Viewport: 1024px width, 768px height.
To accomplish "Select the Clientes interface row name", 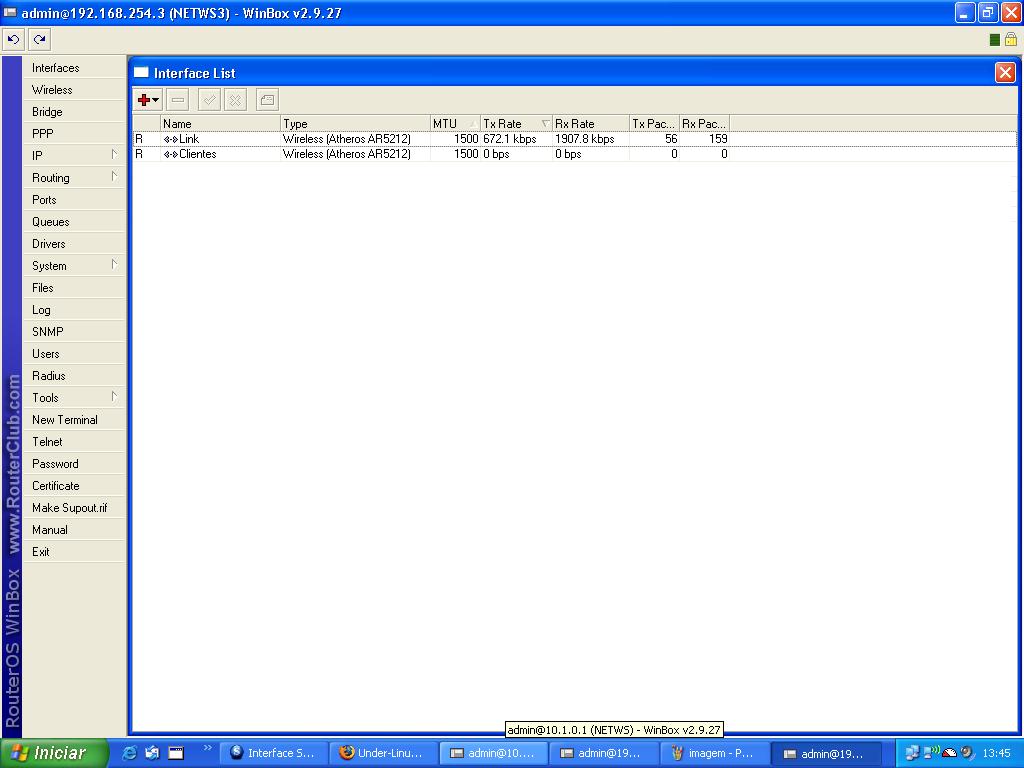I will [x=198, y=154].
